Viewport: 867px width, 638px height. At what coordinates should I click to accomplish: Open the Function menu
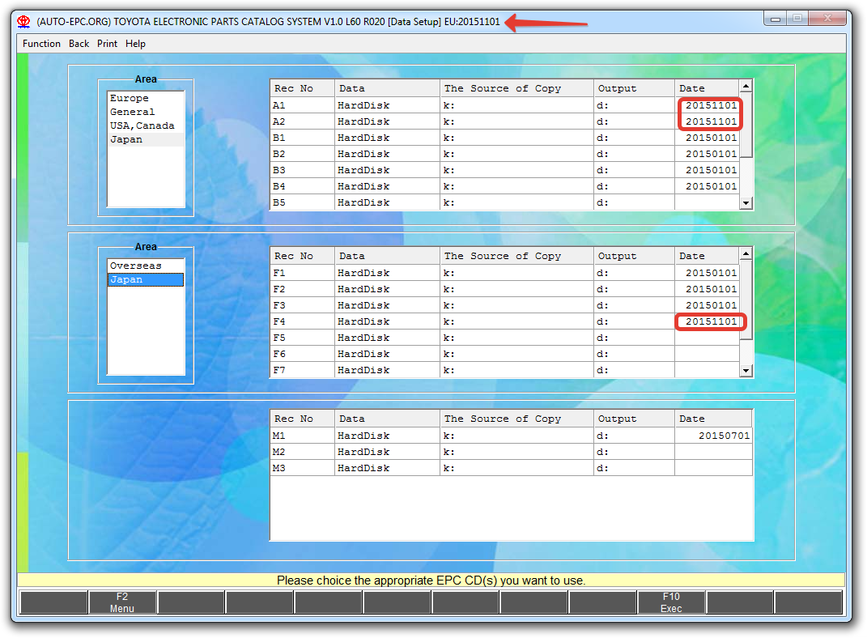[x=41, y=44]
